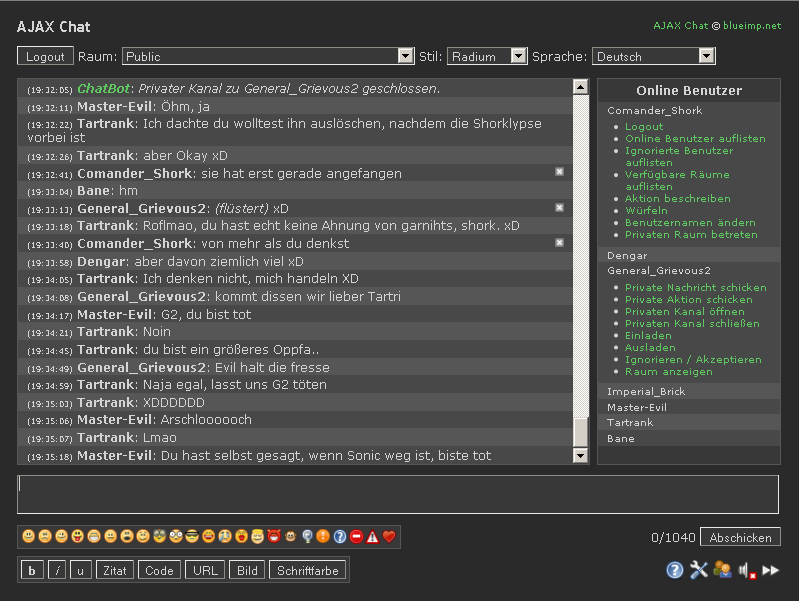Choose 'Würfeln' in user menu
Viewport: 799px width, 601px height.
[646, 211]
